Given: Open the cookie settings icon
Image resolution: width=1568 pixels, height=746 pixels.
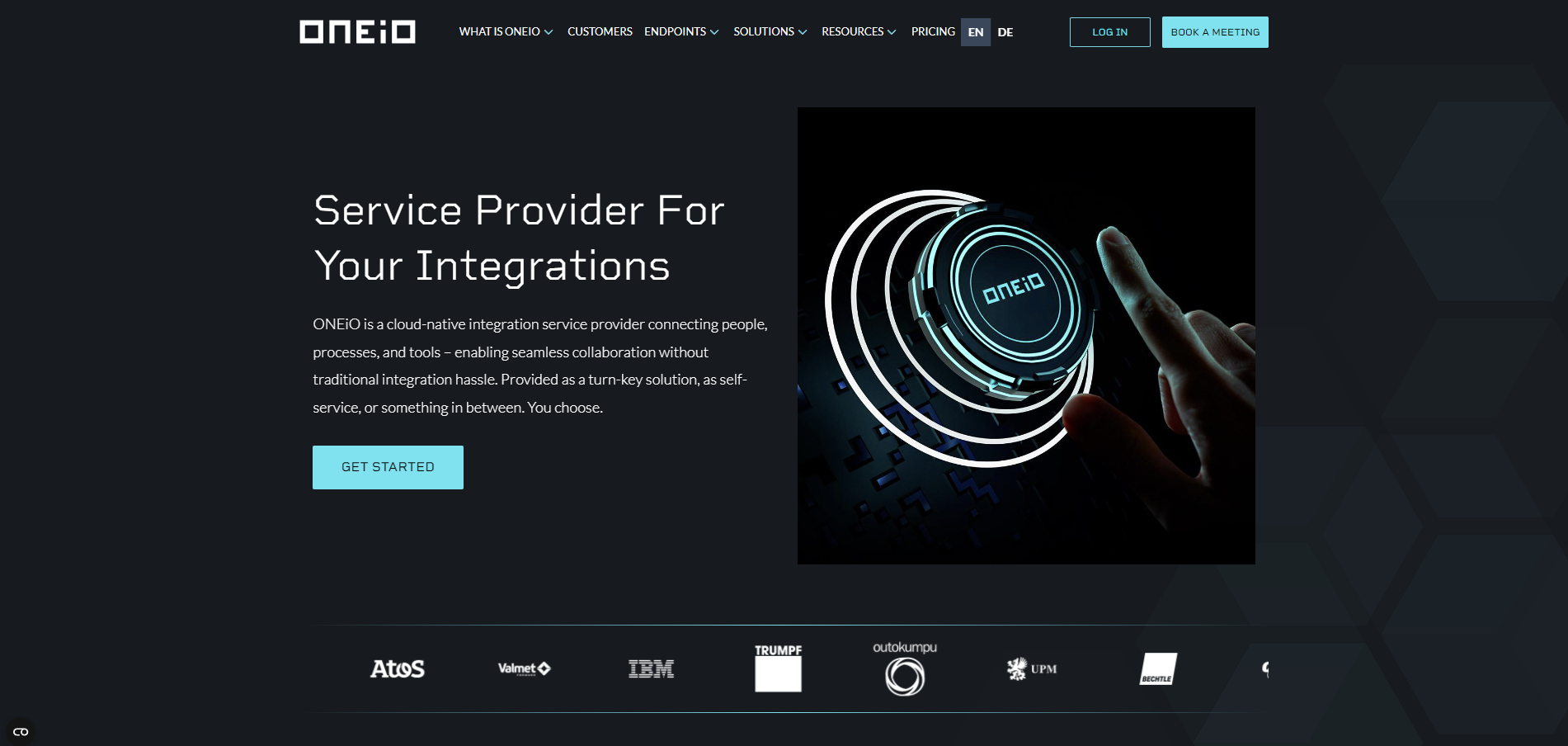Looking at the screenshot, I should (x=21, y=732).
